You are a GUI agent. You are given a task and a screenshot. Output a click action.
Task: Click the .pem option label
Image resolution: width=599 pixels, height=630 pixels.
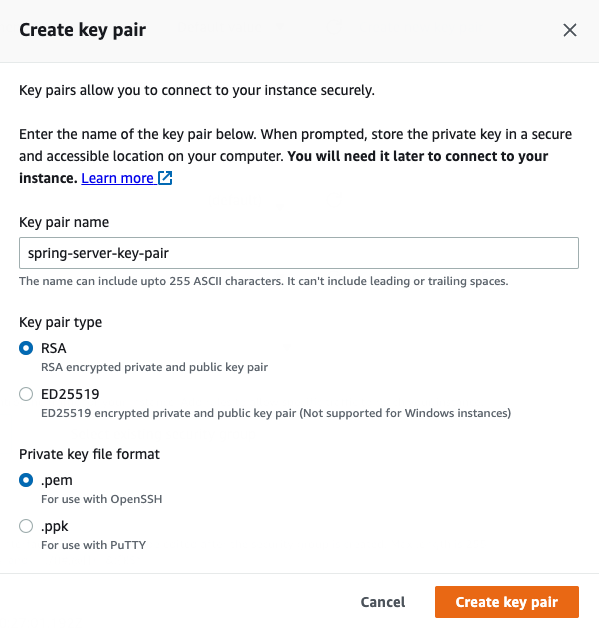57,481
